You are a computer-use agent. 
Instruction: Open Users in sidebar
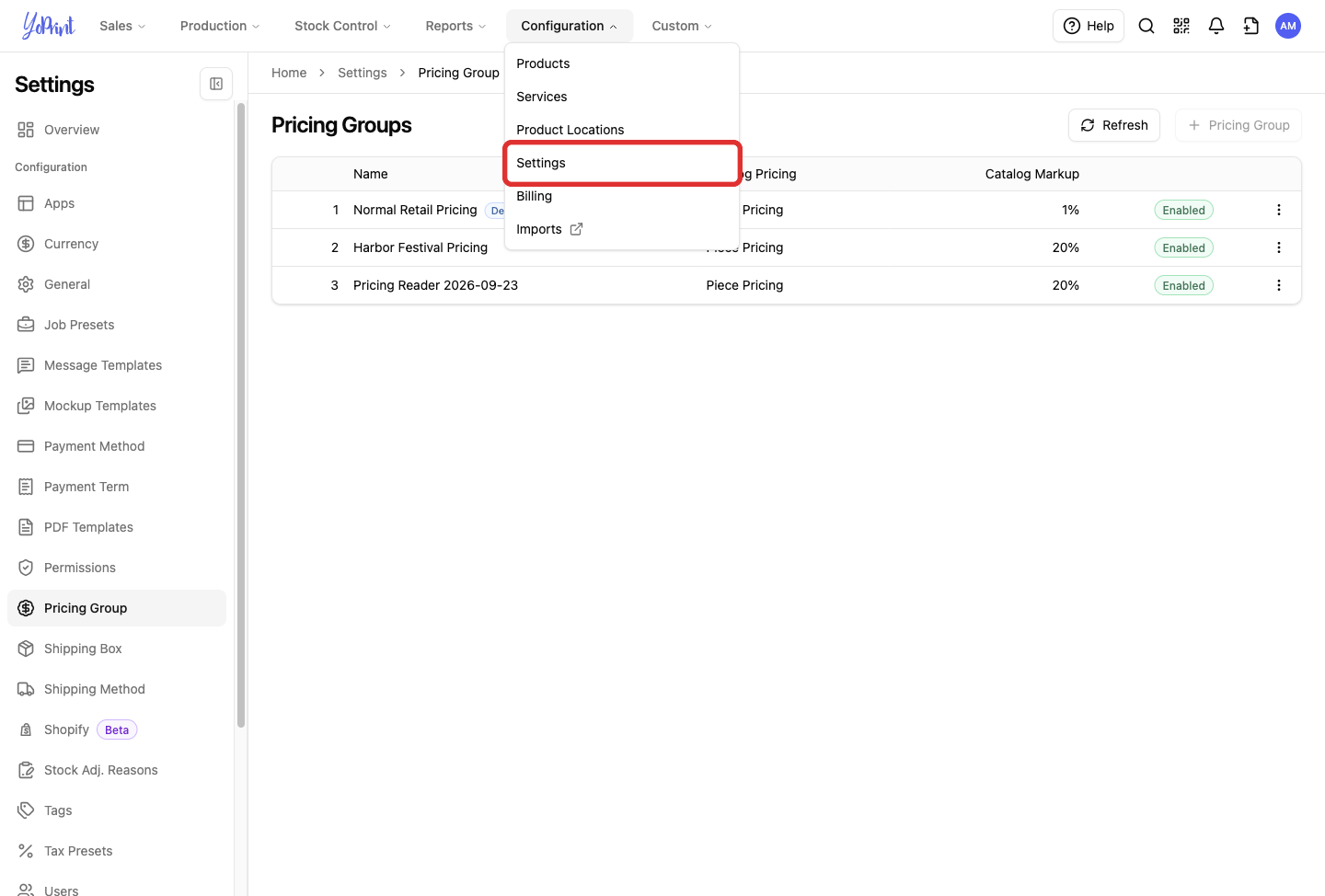(x=117, y=889)
